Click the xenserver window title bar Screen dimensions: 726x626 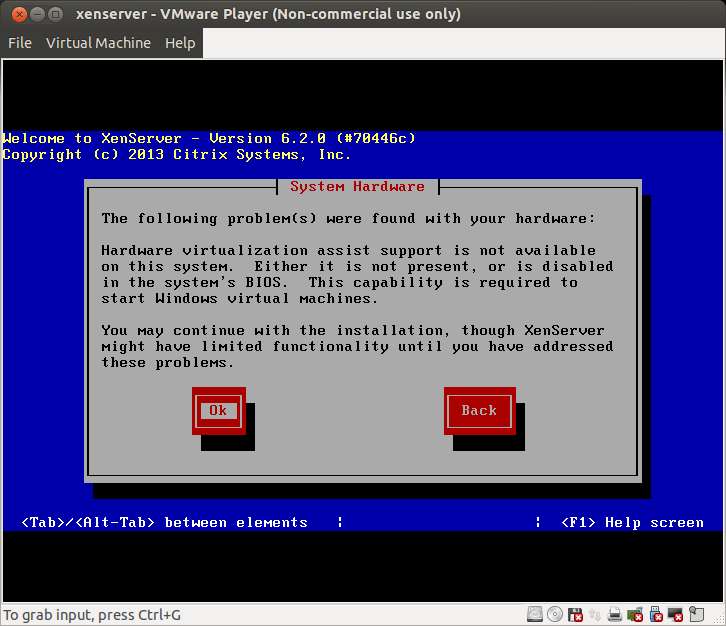tap(363, 14)
